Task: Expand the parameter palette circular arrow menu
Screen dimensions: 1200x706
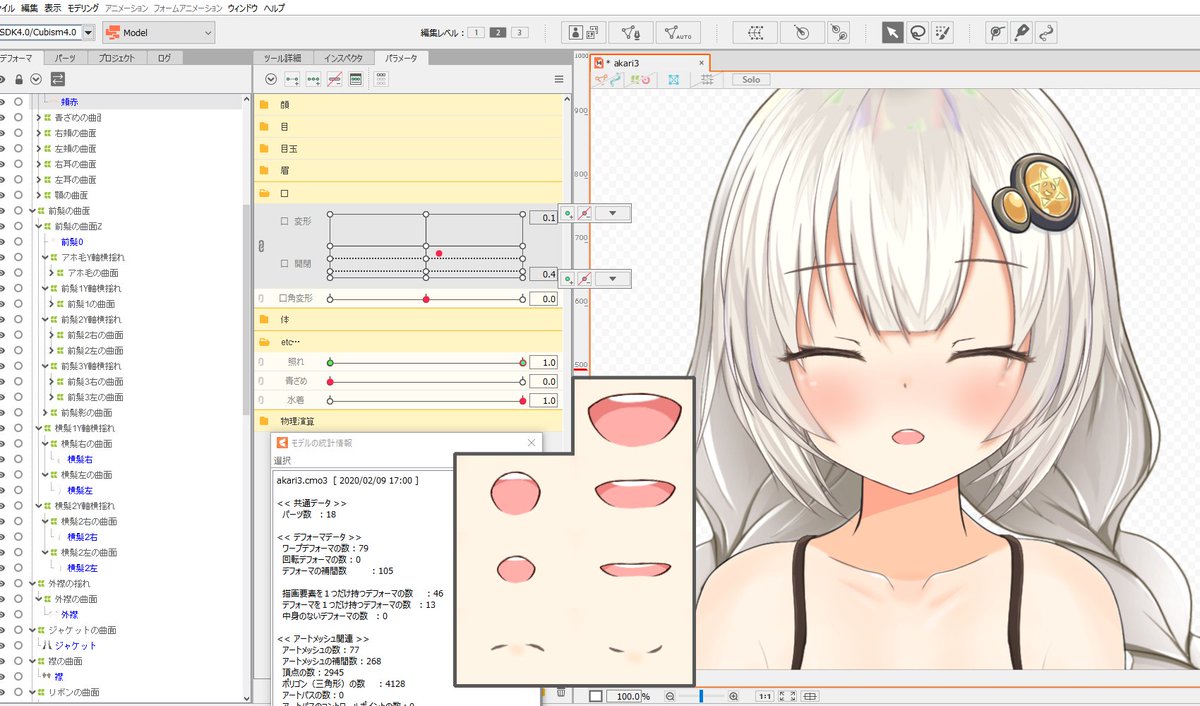Action: [271, 79]
